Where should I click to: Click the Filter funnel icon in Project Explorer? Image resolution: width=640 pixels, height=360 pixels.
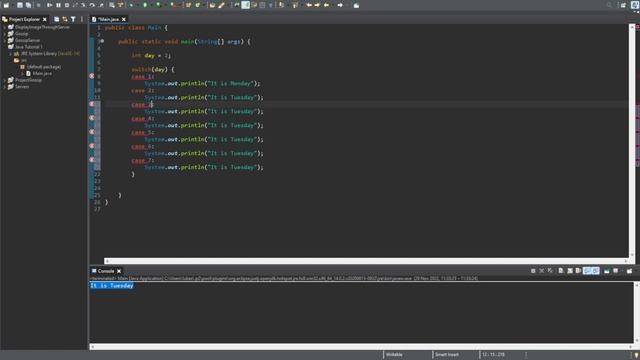click(x=73, y=19)
